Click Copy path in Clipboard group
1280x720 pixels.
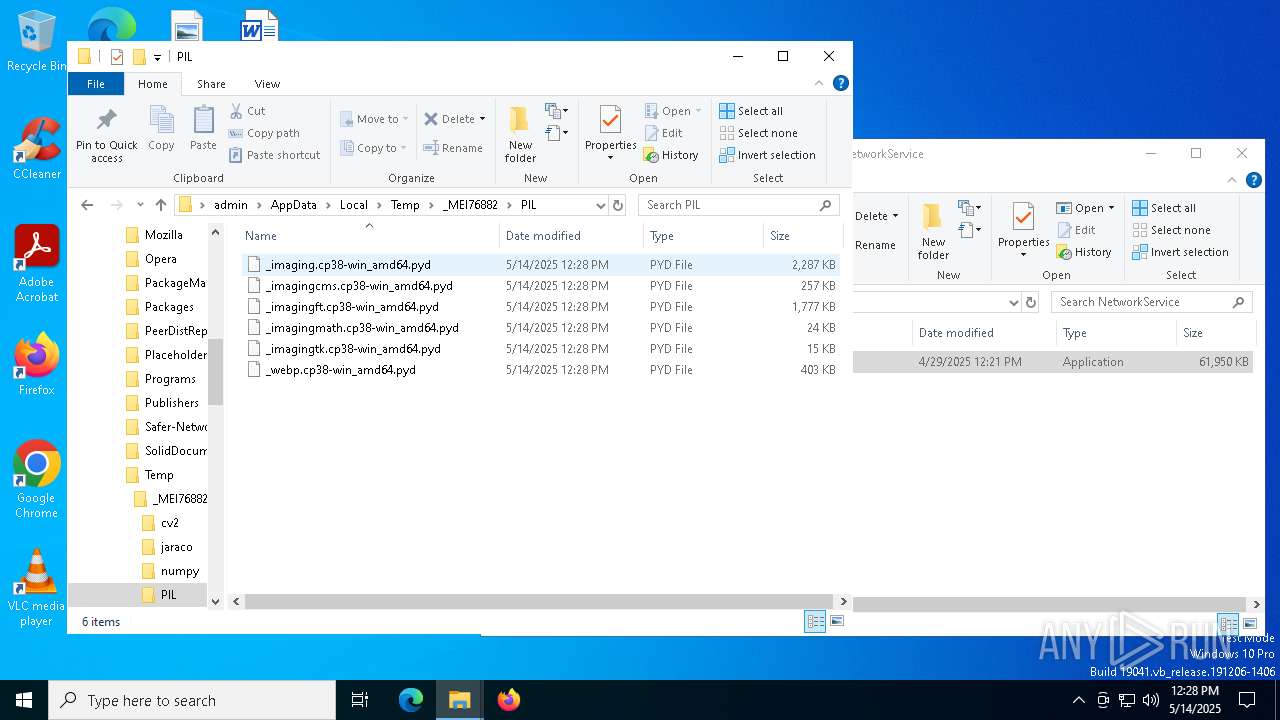[264, 133]
